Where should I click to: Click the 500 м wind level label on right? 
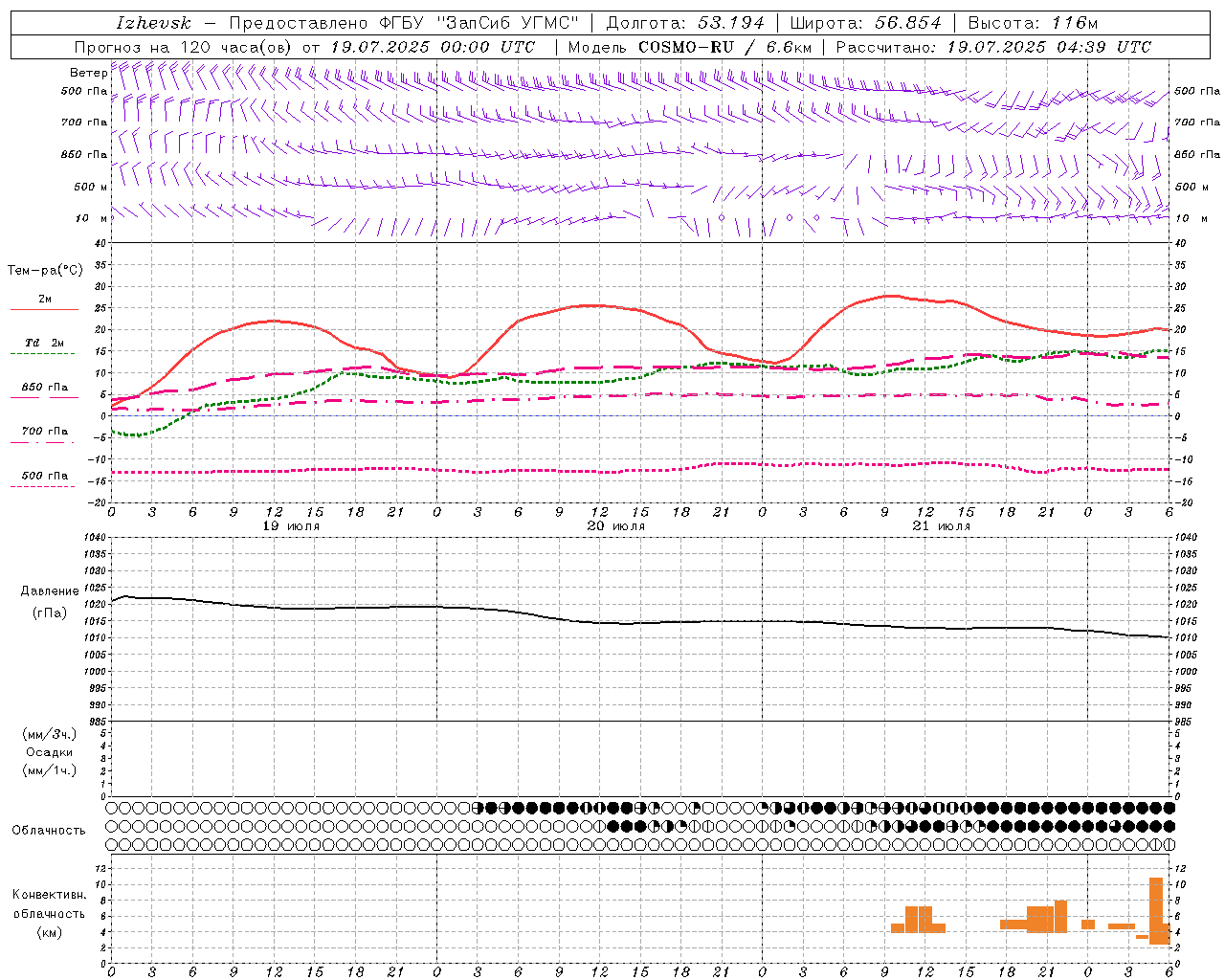pyautogui.click(x=1192, y=187)
